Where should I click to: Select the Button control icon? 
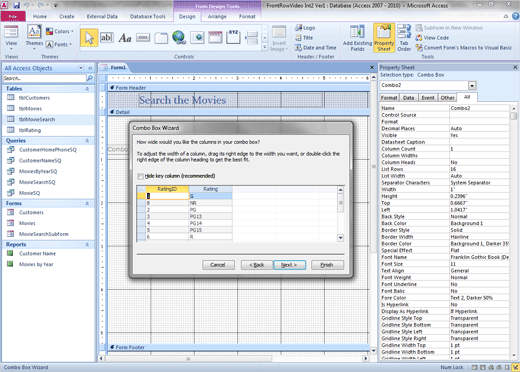coord(143,38)
